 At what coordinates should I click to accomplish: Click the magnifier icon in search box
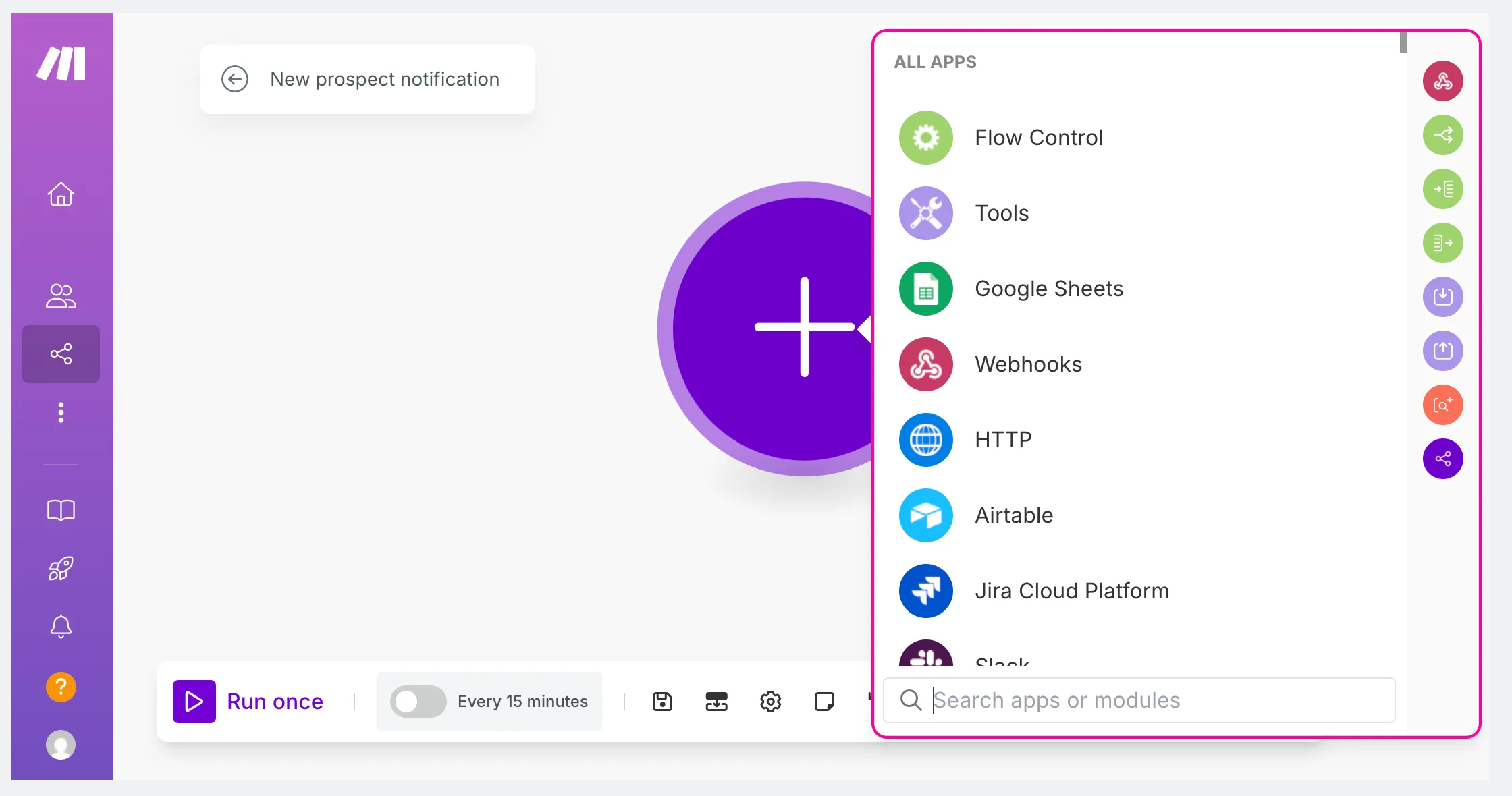point(911,700)
